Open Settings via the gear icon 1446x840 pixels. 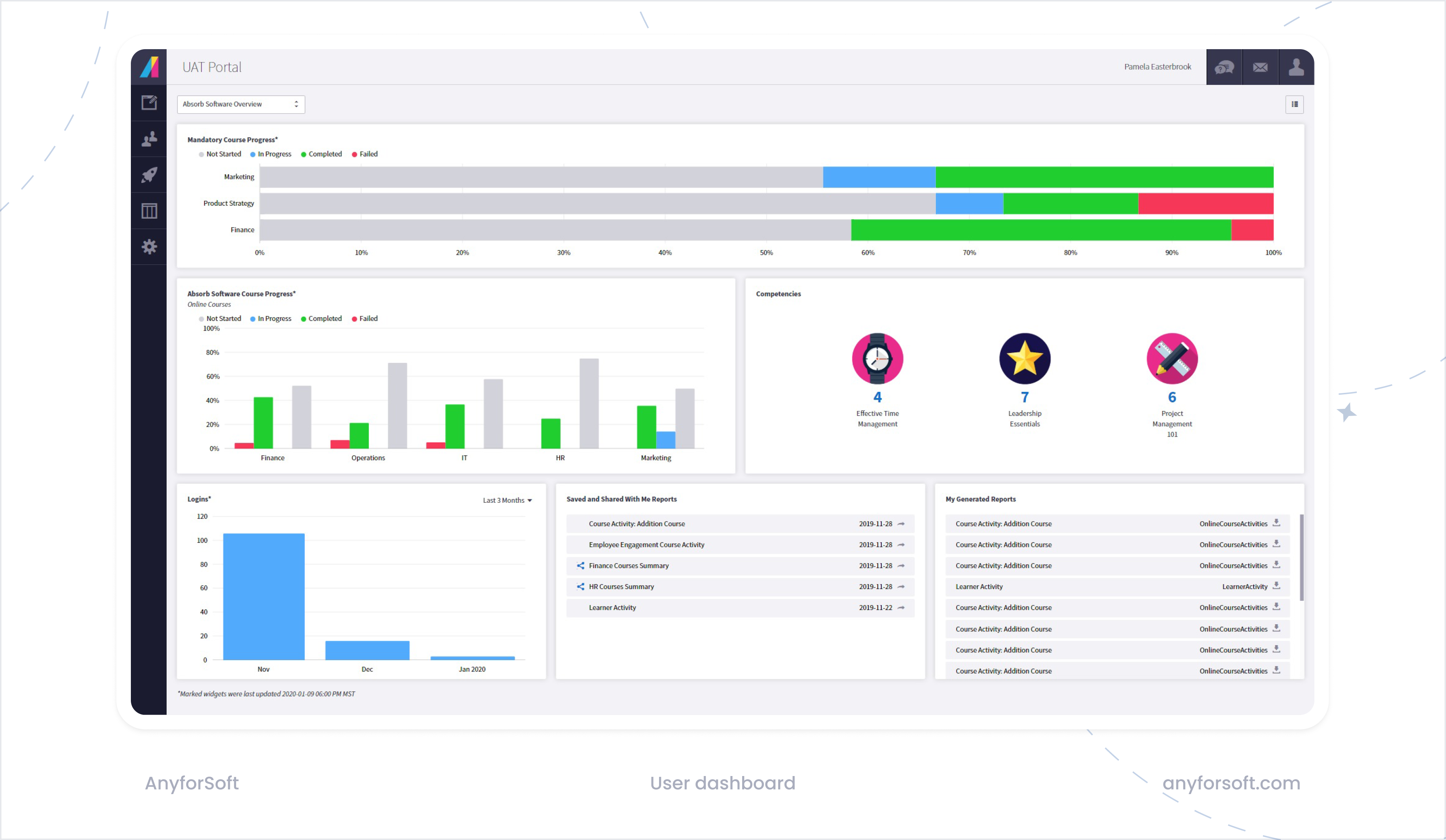[149, 247]
